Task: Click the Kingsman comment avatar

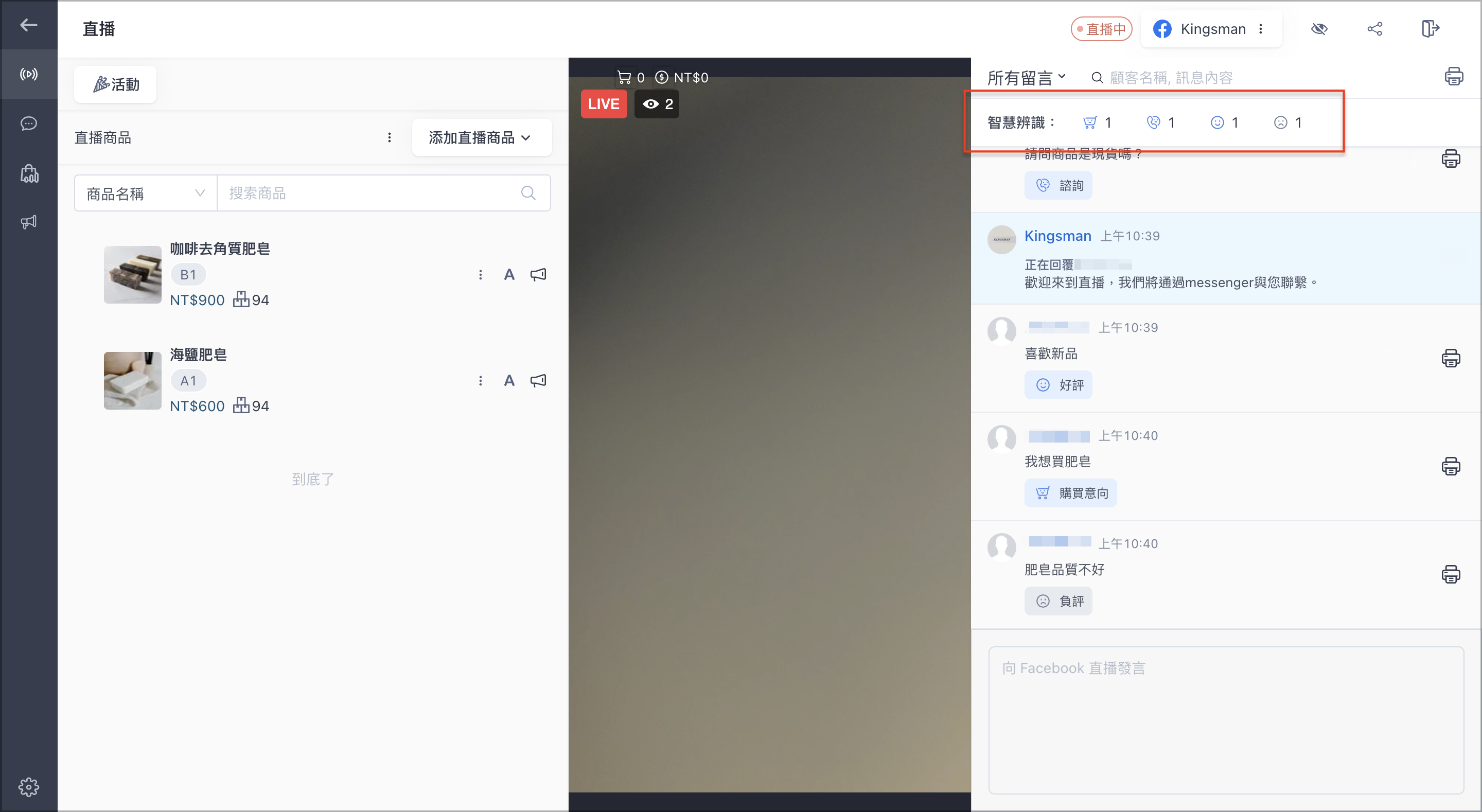Action: [x=1001, y=239]
